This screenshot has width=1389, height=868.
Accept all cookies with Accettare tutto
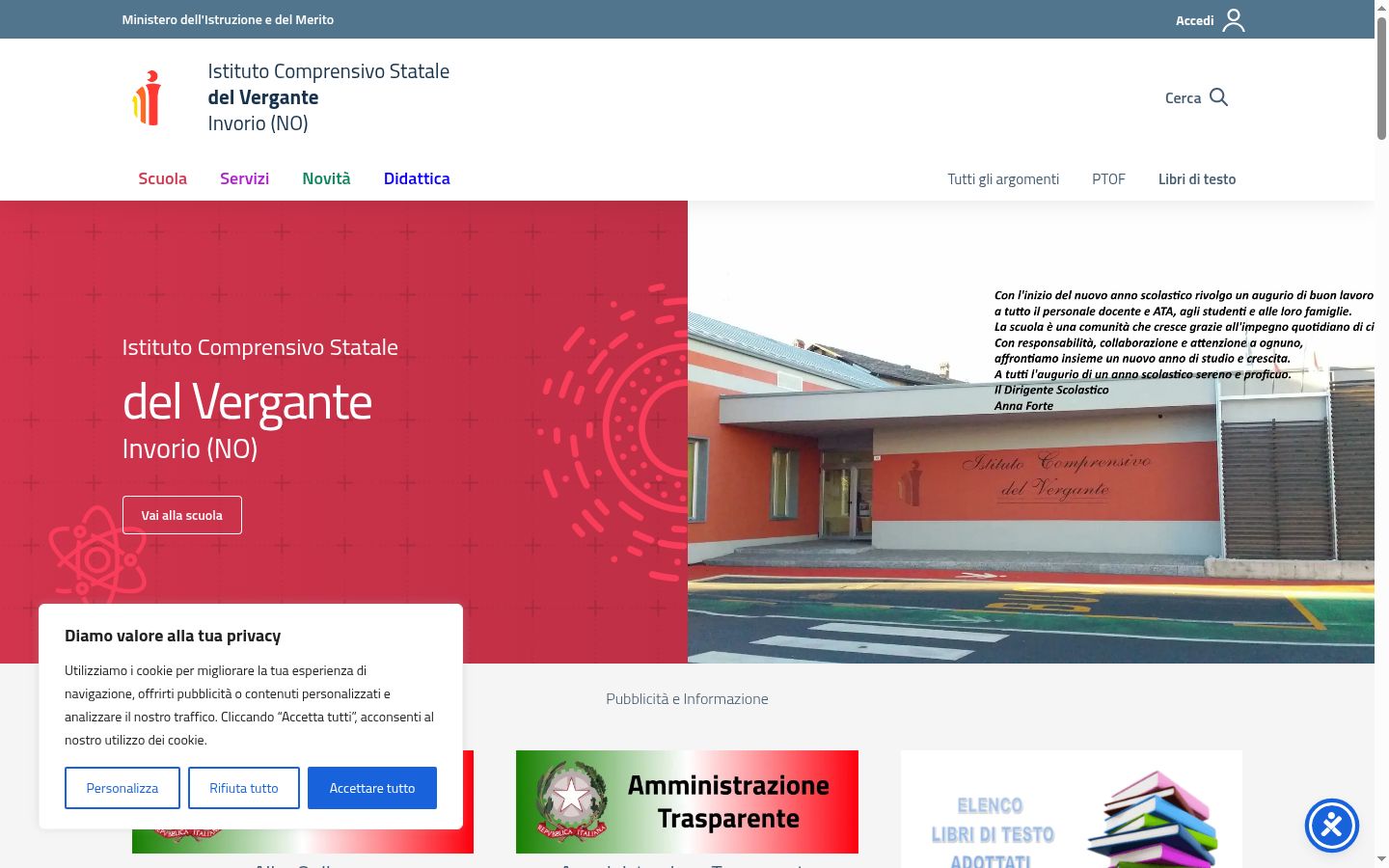(x=372, y=788)
